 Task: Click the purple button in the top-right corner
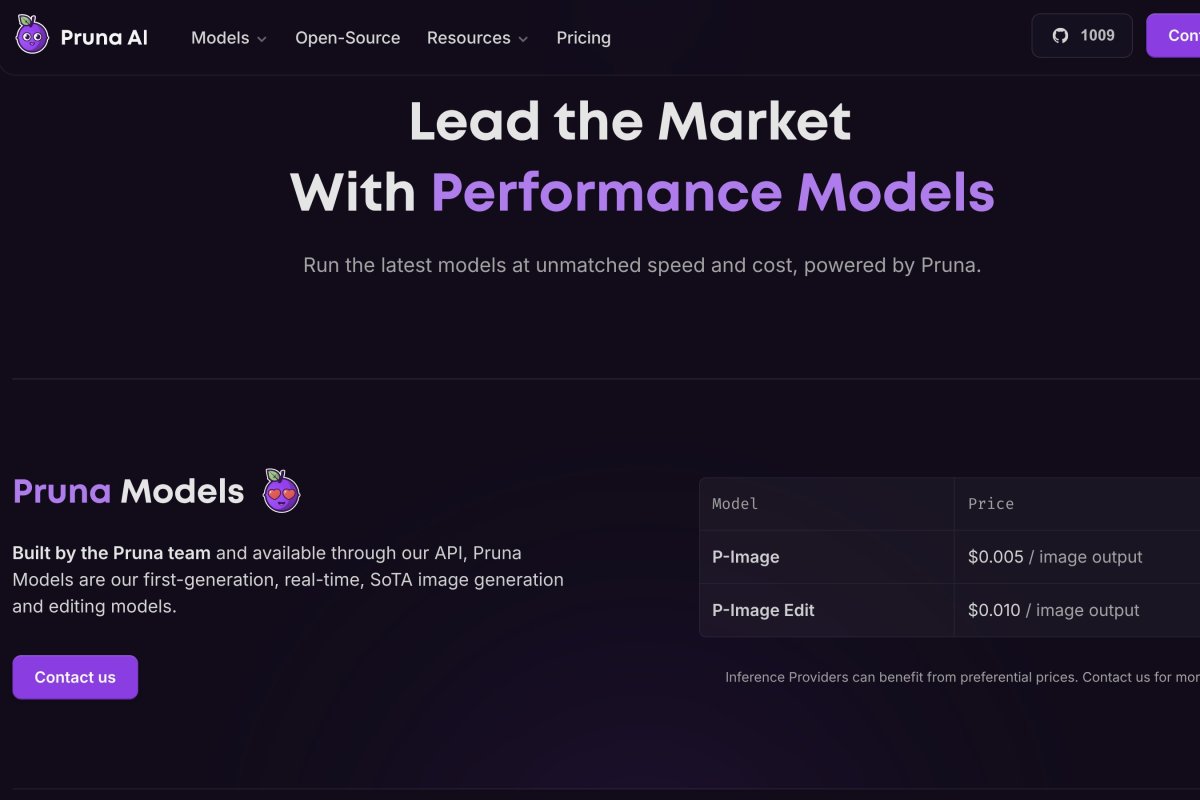[1175, 36]
